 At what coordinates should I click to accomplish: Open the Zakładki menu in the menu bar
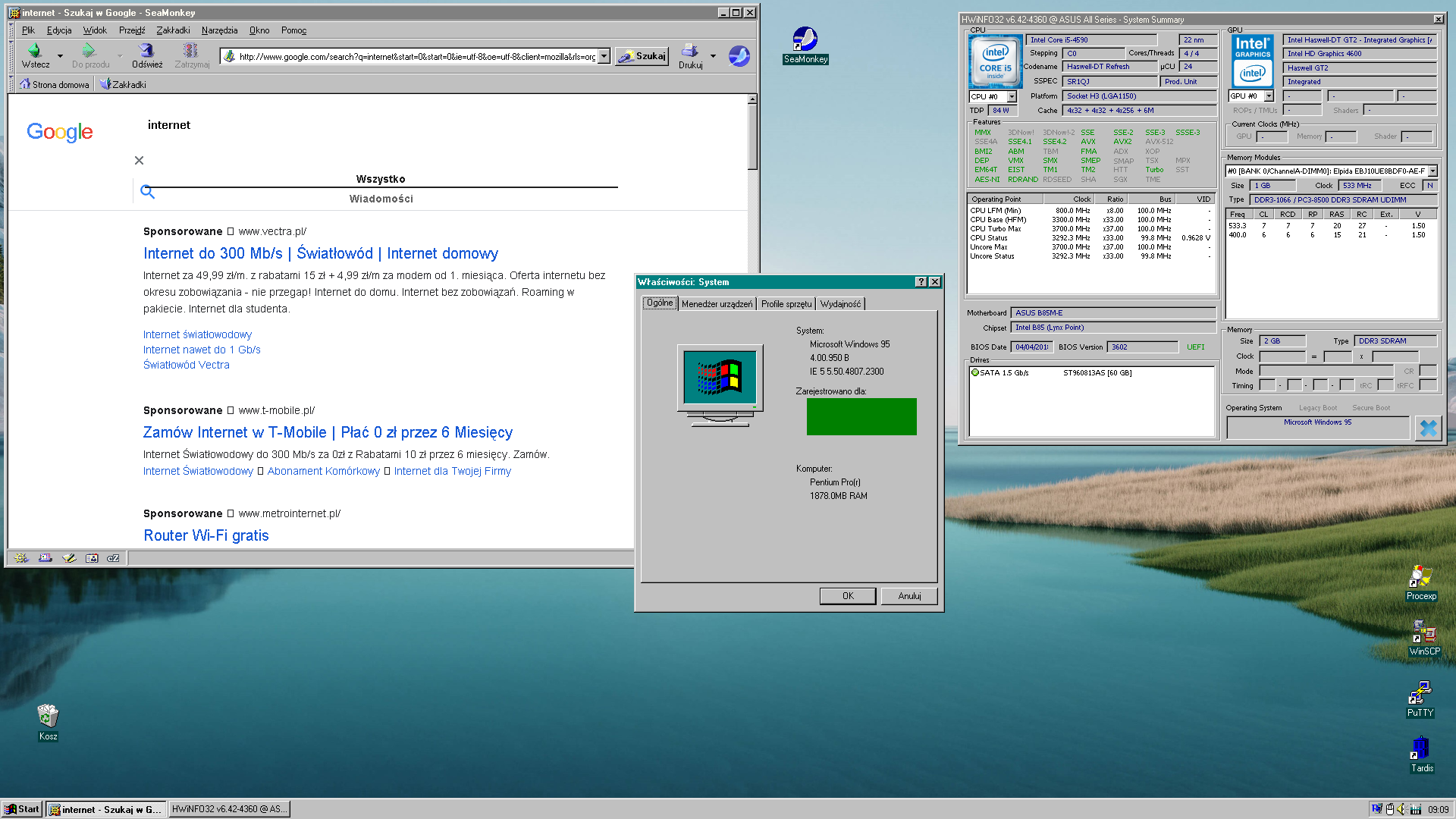173,30
